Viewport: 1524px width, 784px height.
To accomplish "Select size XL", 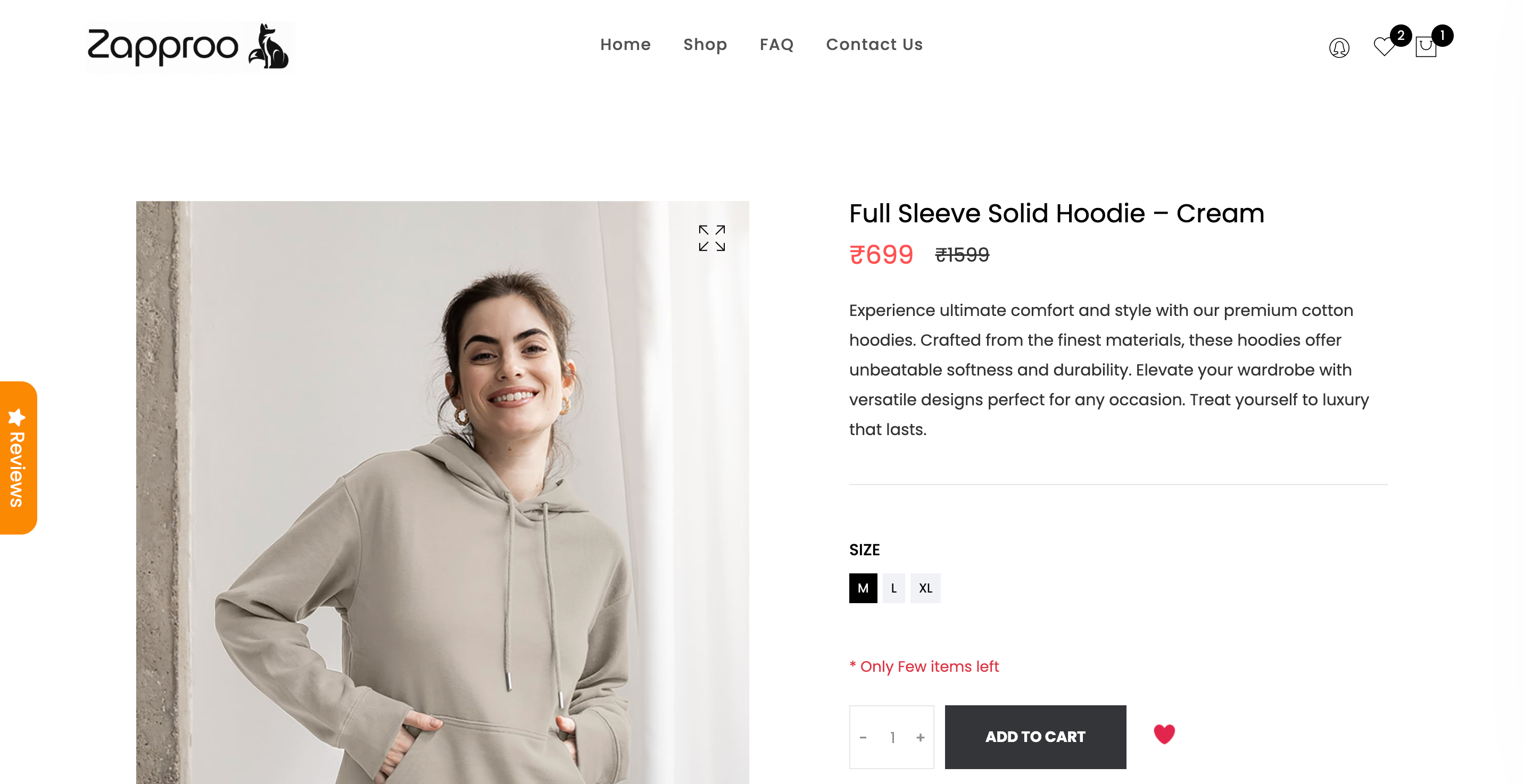I will (925, 588).
